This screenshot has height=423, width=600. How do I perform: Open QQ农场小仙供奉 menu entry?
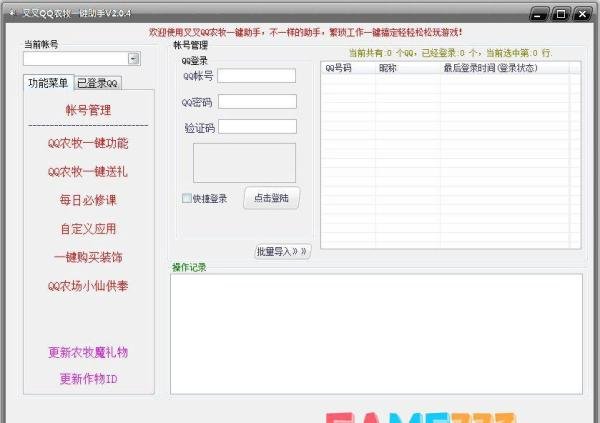tap(88, 286)
